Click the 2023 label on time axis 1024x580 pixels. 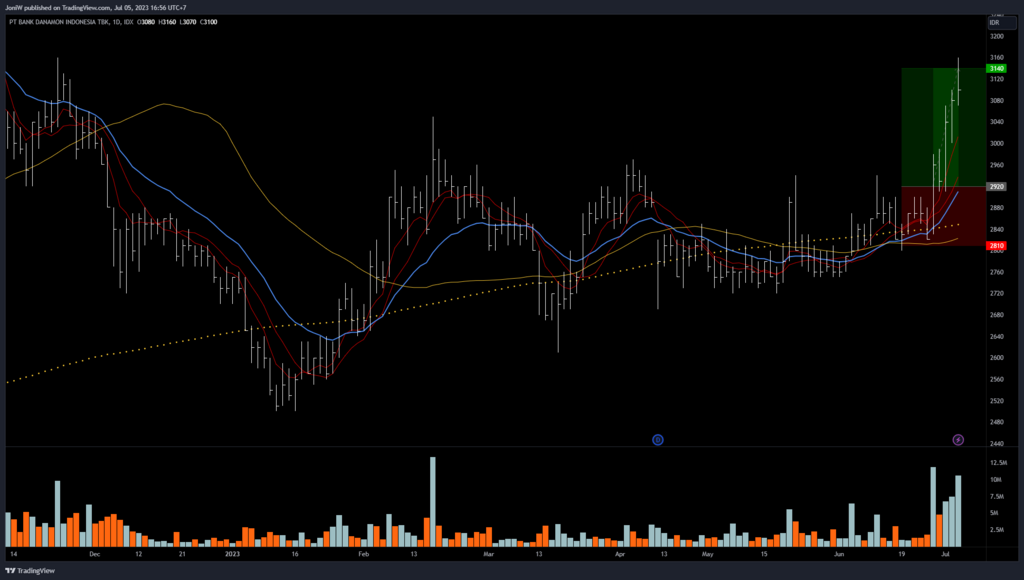pos(234,553)
